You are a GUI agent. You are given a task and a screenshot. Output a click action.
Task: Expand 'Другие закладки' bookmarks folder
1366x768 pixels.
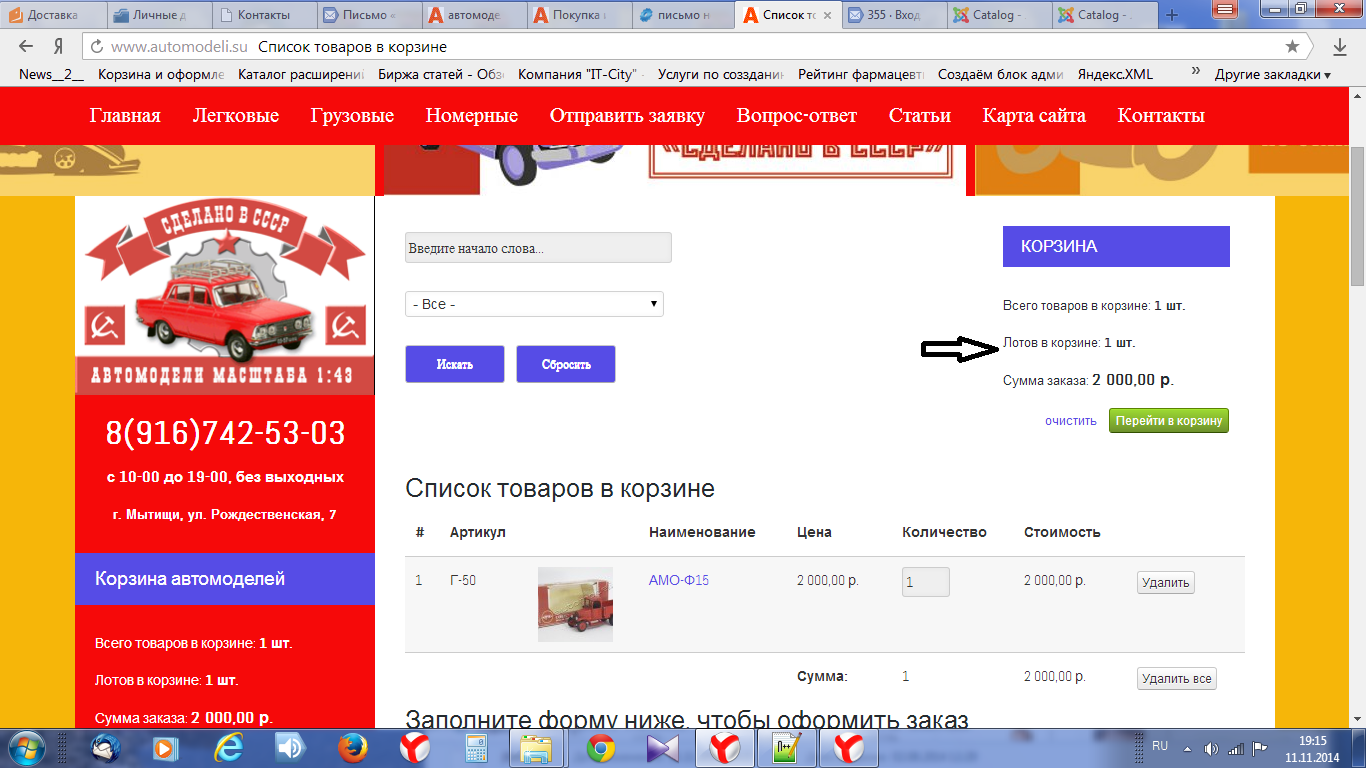tap(1272, 75)
